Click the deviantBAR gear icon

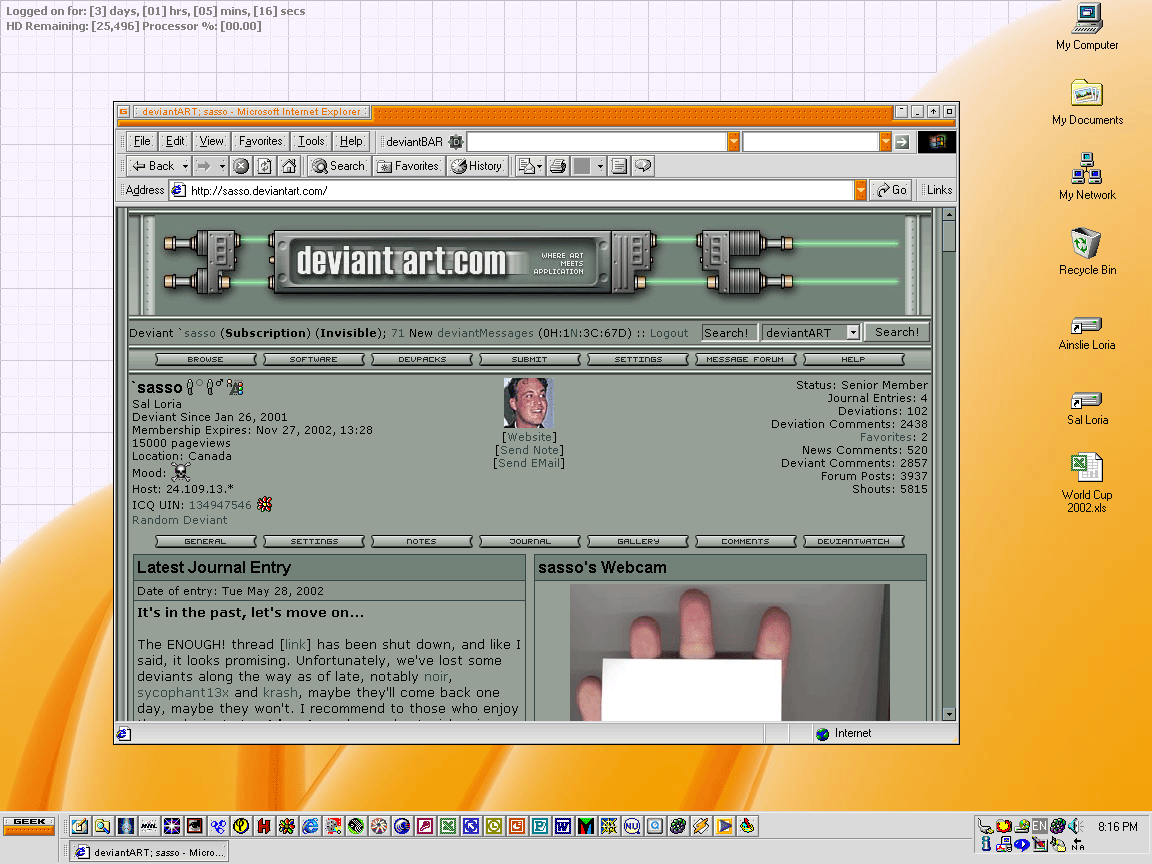click(456, 142)
